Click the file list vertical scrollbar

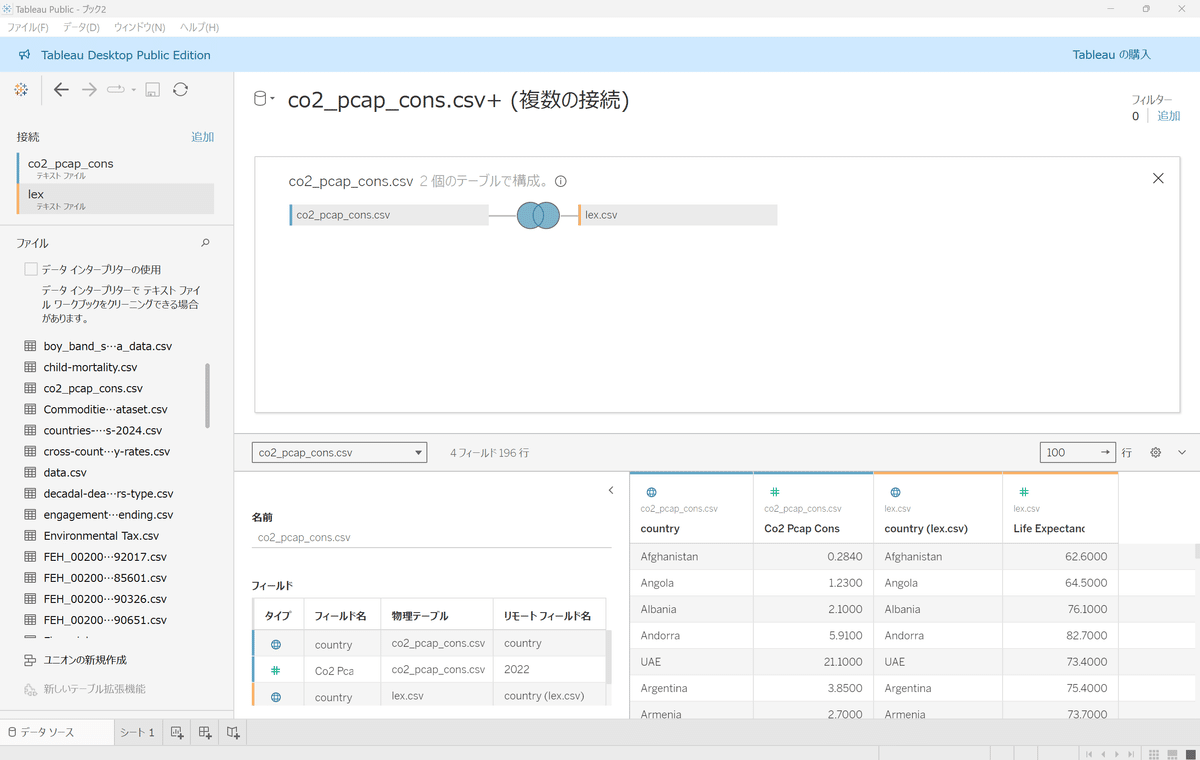[x=208, y=395]
